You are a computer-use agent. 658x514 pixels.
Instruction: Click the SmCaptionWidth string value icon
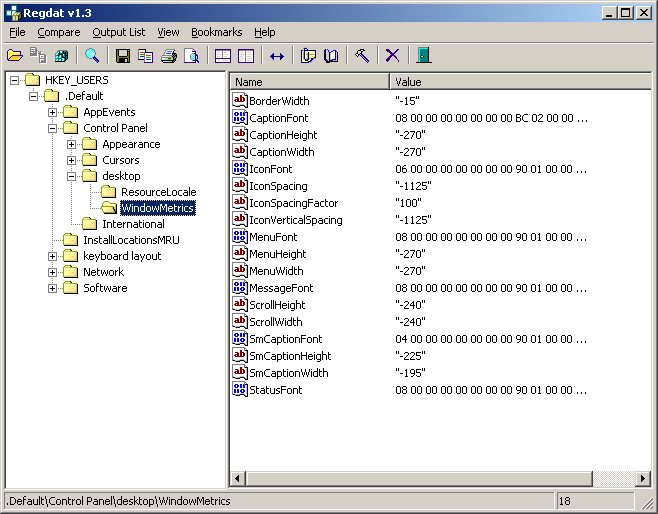click(240, 373)
